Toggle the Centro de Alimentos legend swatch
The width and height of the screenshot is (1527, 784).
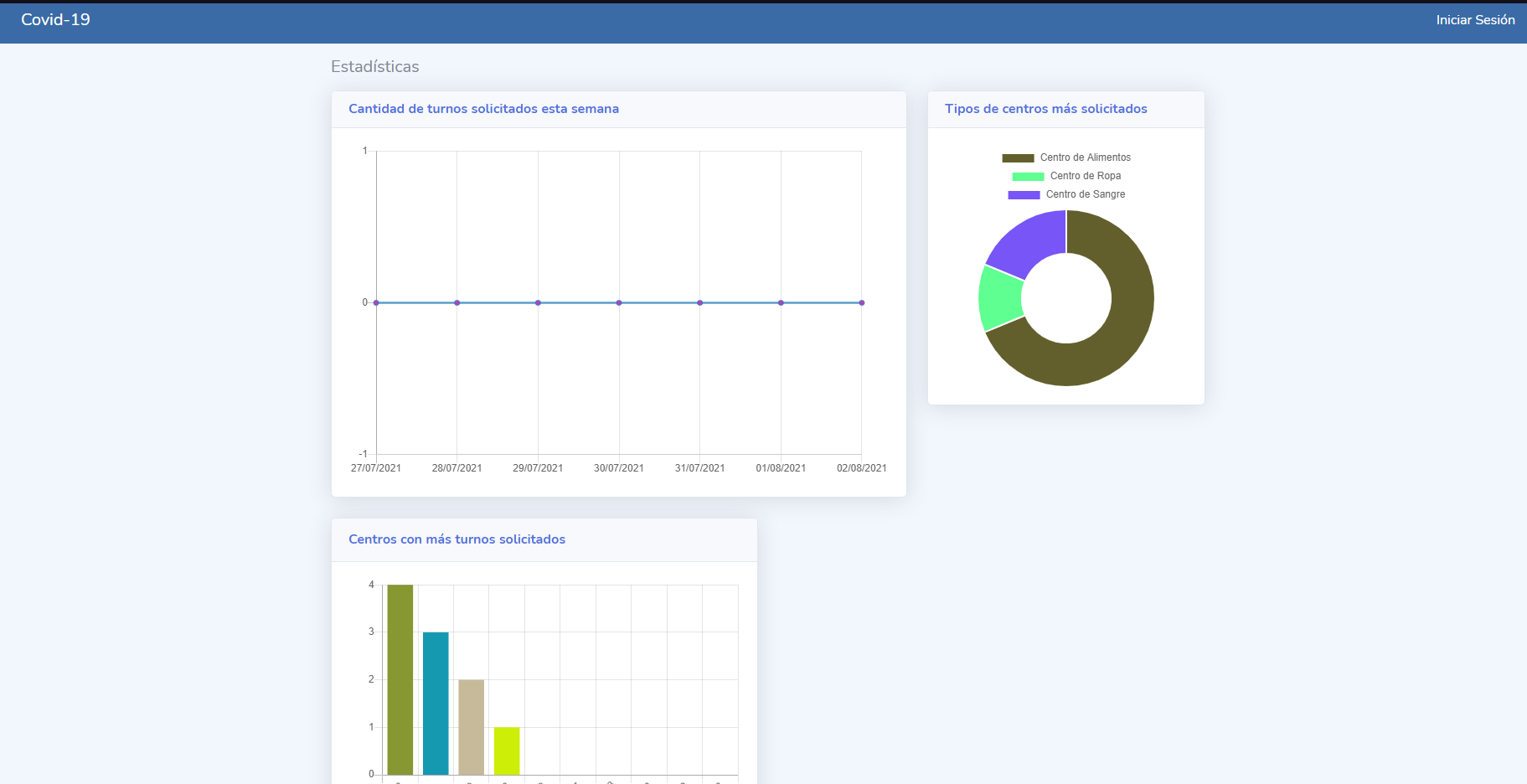[1018, 157]
